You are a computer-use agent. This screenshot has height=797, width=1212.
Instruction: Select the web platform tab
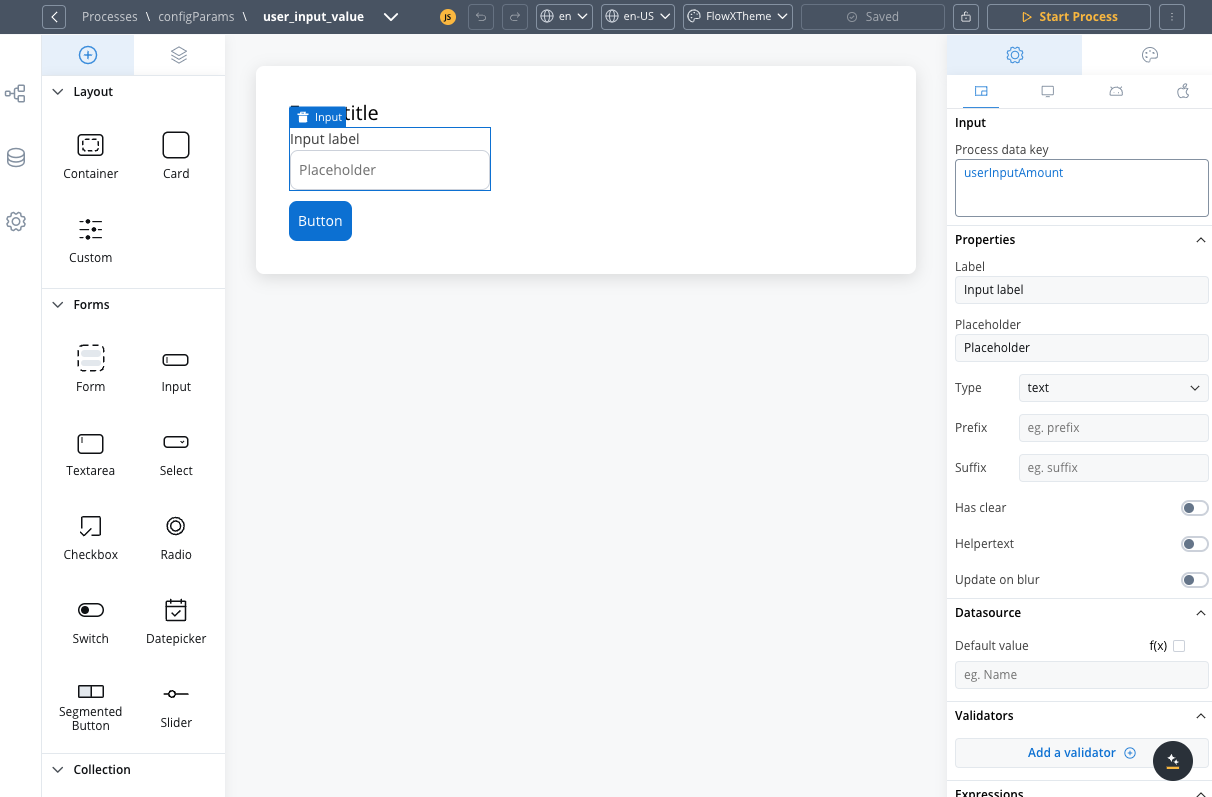pos(981,91)
